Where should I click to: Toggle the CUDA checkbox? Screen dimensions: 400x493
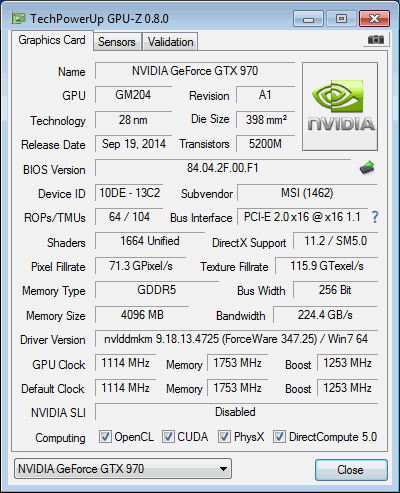pos(168,436)
